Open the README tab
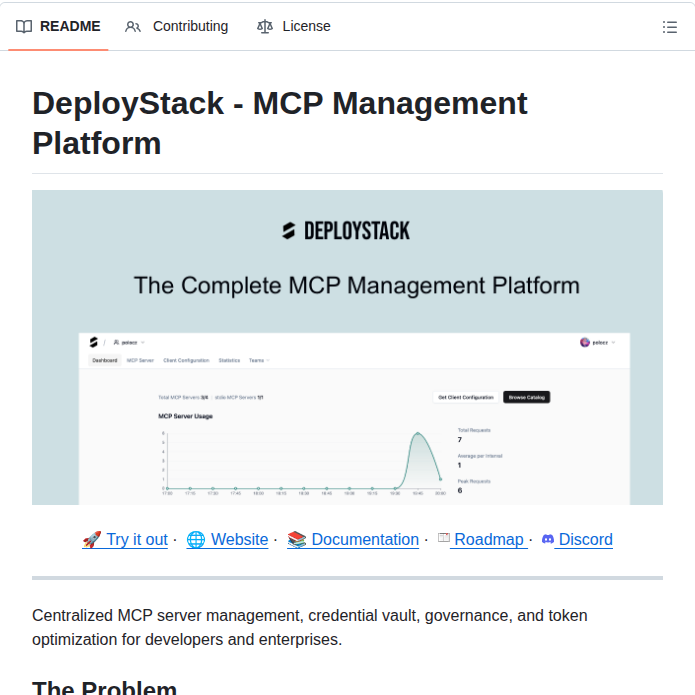 click(x=58, y=27)
